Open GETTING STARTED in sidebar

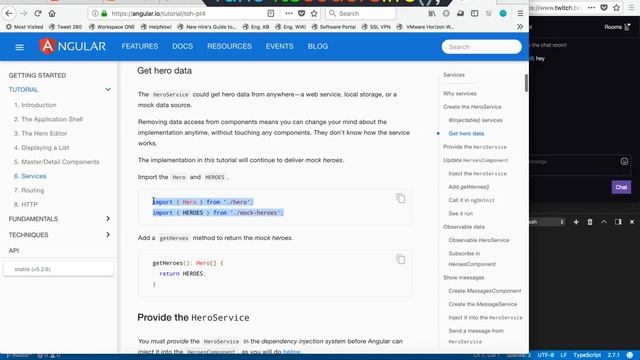[37, 76]
